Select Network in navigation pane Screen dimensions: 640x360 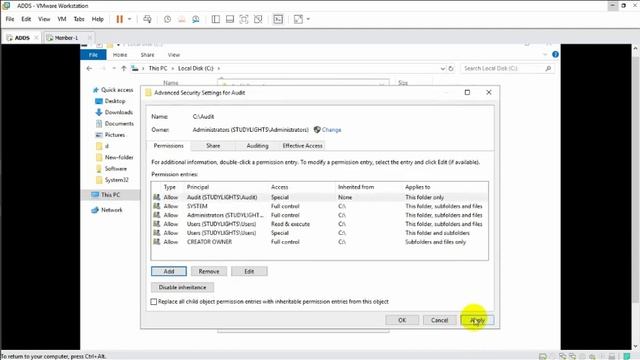coord(111,210)
